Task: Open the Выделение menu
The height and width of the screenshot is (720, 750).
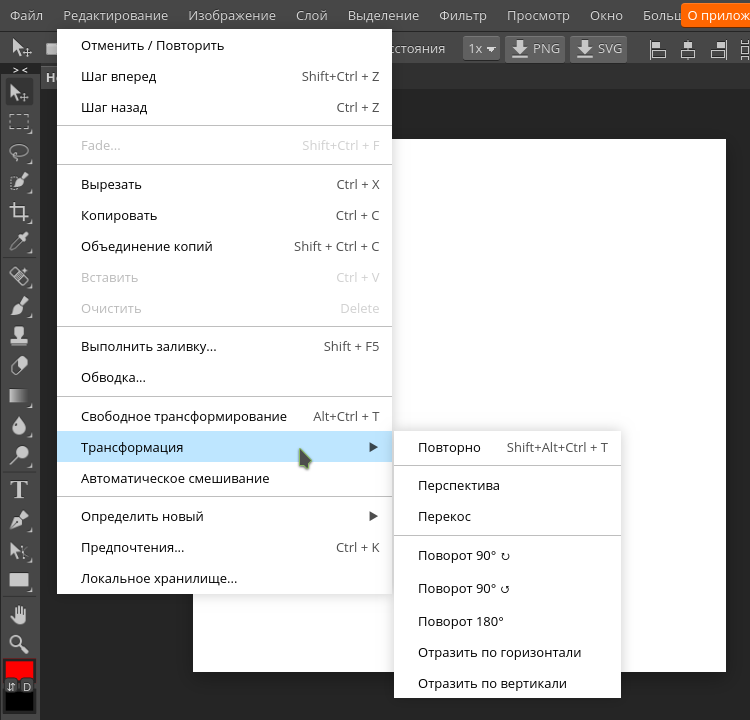Action: (383, 16)
